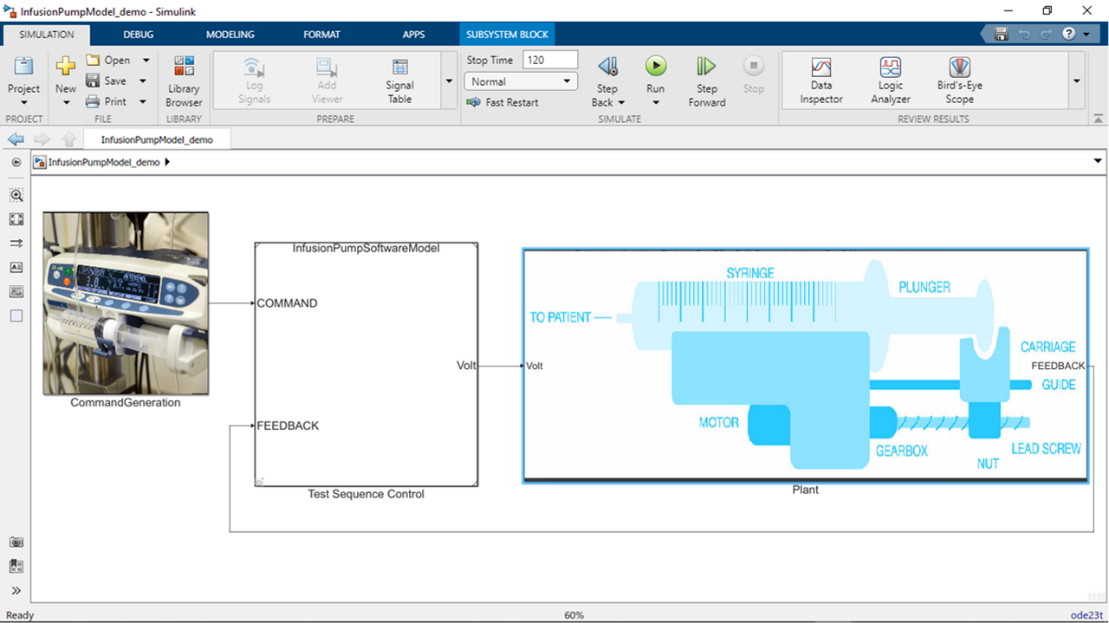Expand the hidden sidebar tools with the chevrons
The width and height of the screenshot is (1109, 623).
tap(16, 588)
